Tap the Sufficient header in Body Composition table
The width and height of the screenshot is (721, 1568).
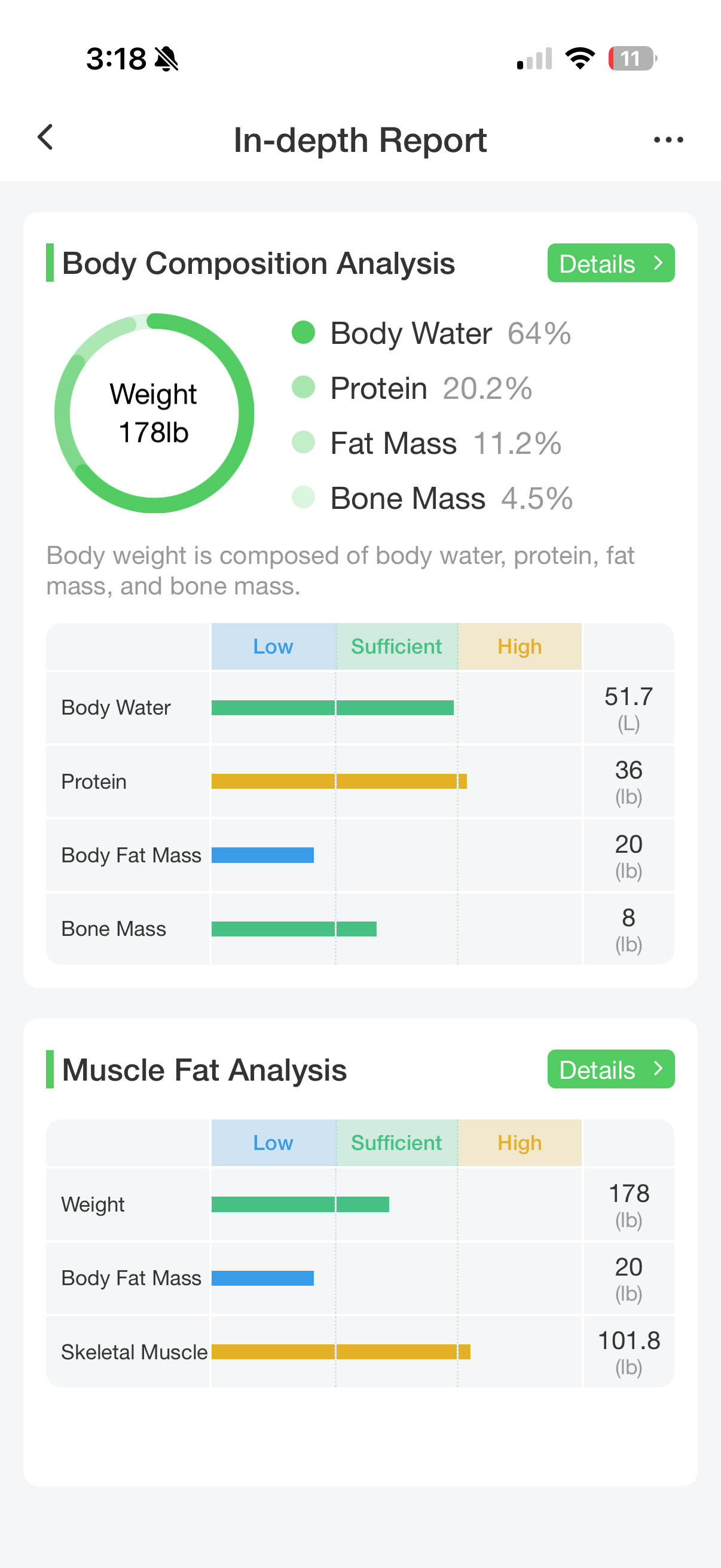(396, 646)
